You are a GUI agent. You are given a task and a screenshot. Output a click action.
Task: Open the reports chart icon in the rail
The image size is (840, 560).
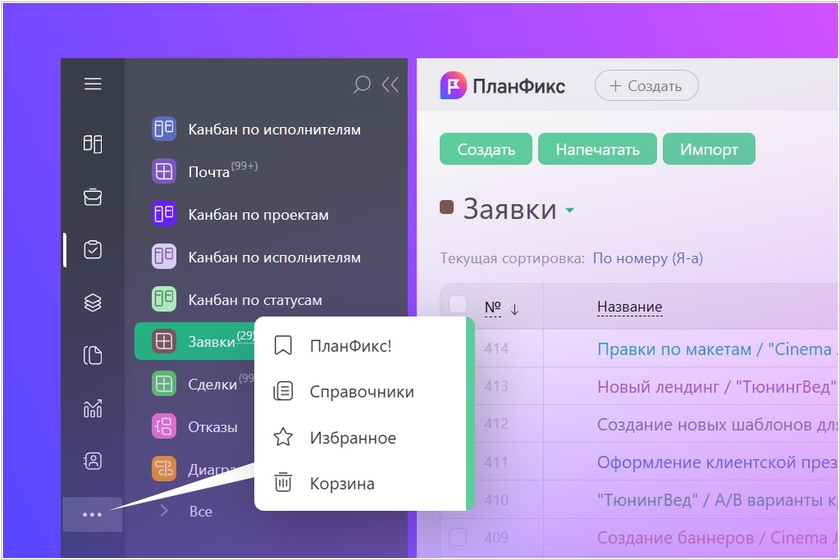point(93,408)
